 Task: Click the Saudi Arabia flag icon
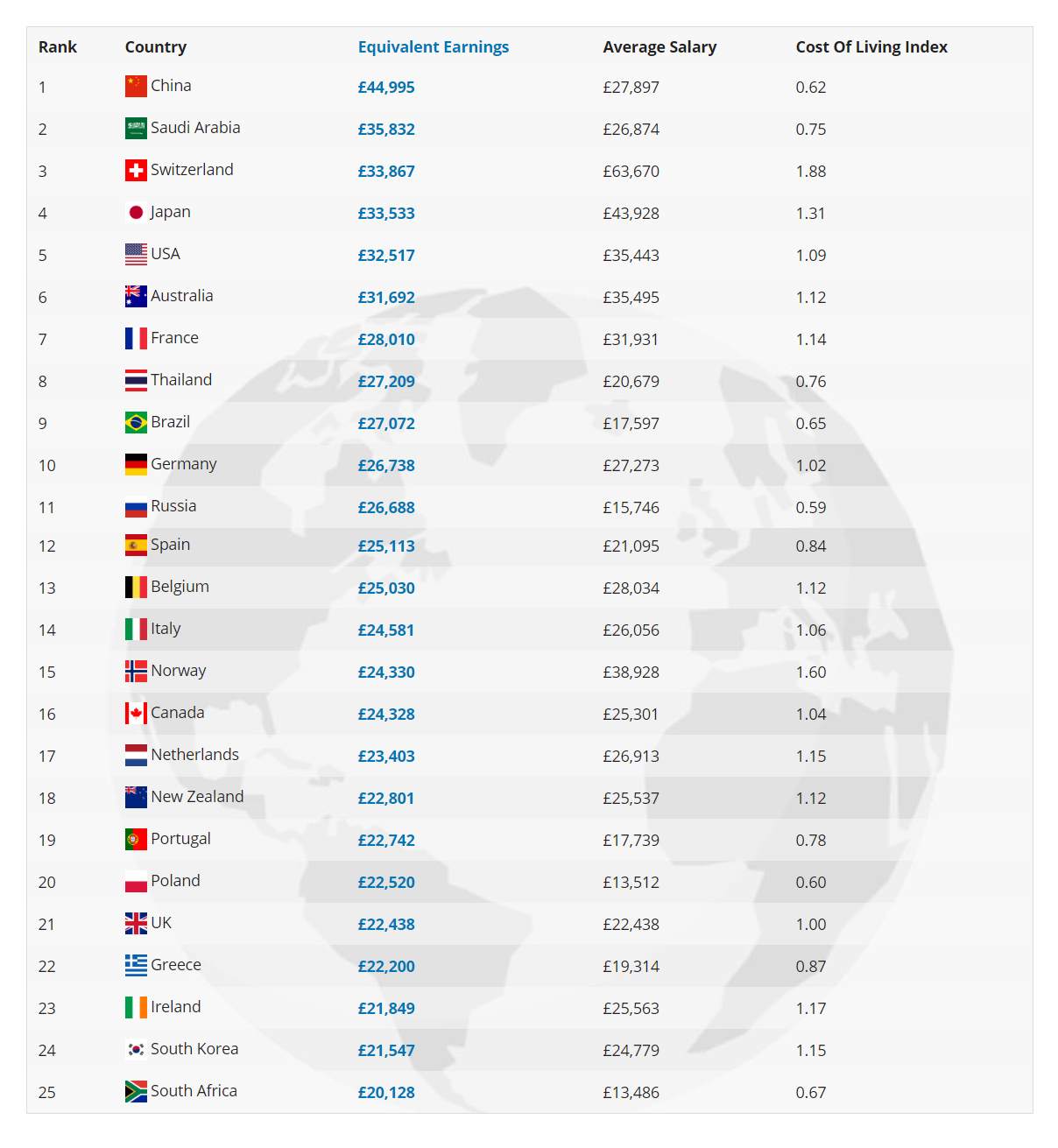[x=136, y=128]
